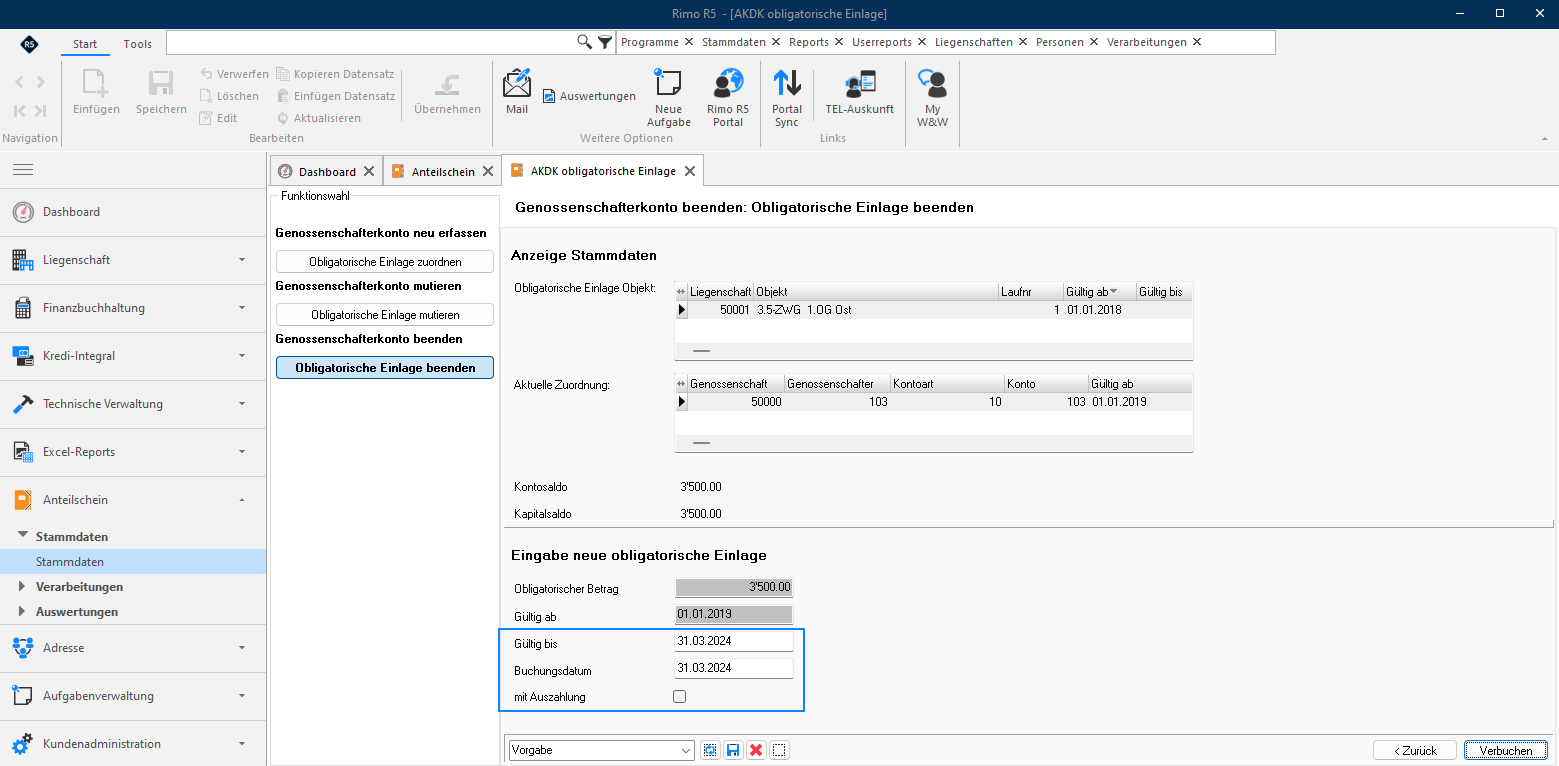Click Obligatorische Einlage zuordnen button
Viewport: 1559px width, 766px height.
pos(385,262)
